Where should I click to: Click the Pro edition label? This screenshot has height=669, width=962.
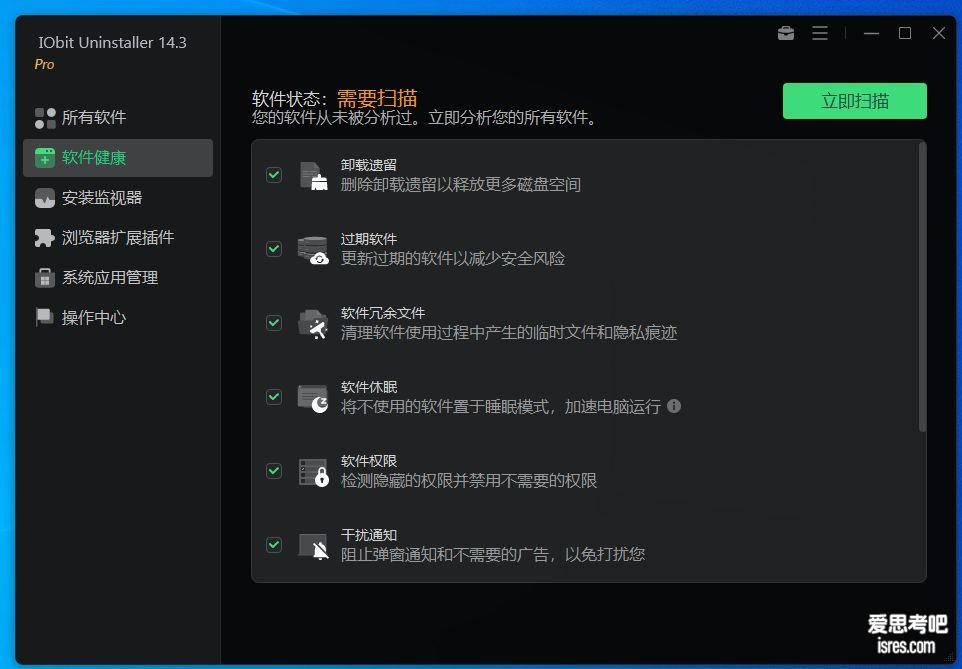click(x=44, y=64)
